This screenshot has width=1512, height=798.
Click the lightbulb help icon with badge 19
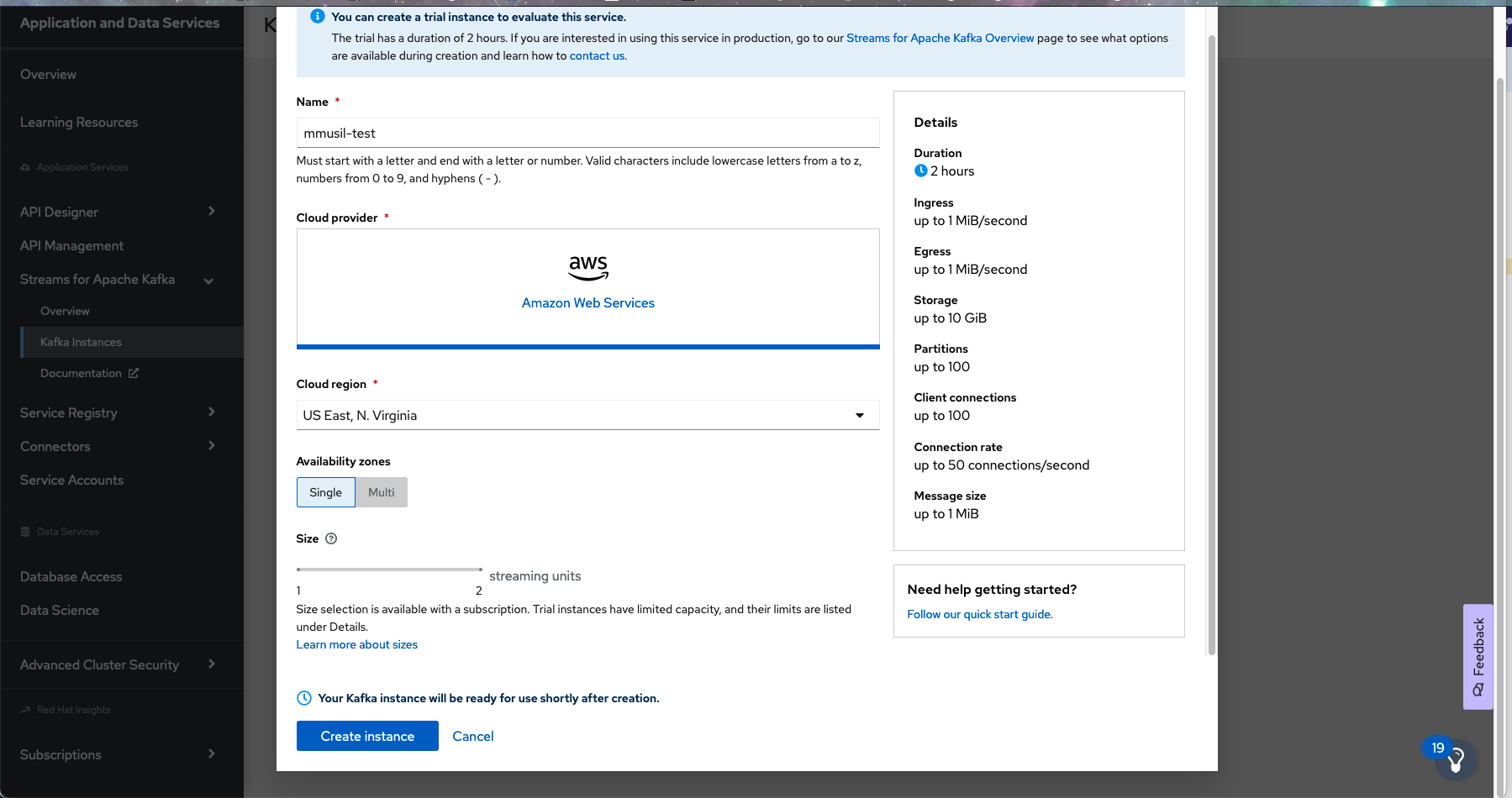pyautogui.click(x=1456, y=759)
